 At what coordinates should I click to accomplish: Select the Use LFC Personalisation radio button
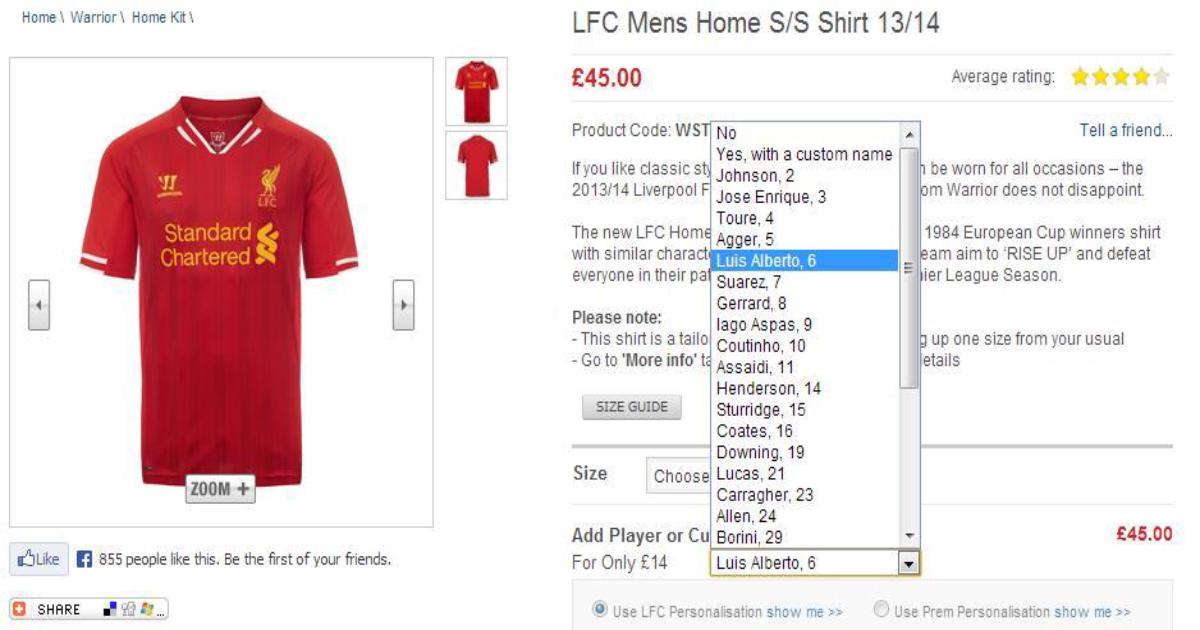click(x=600, y=609)
